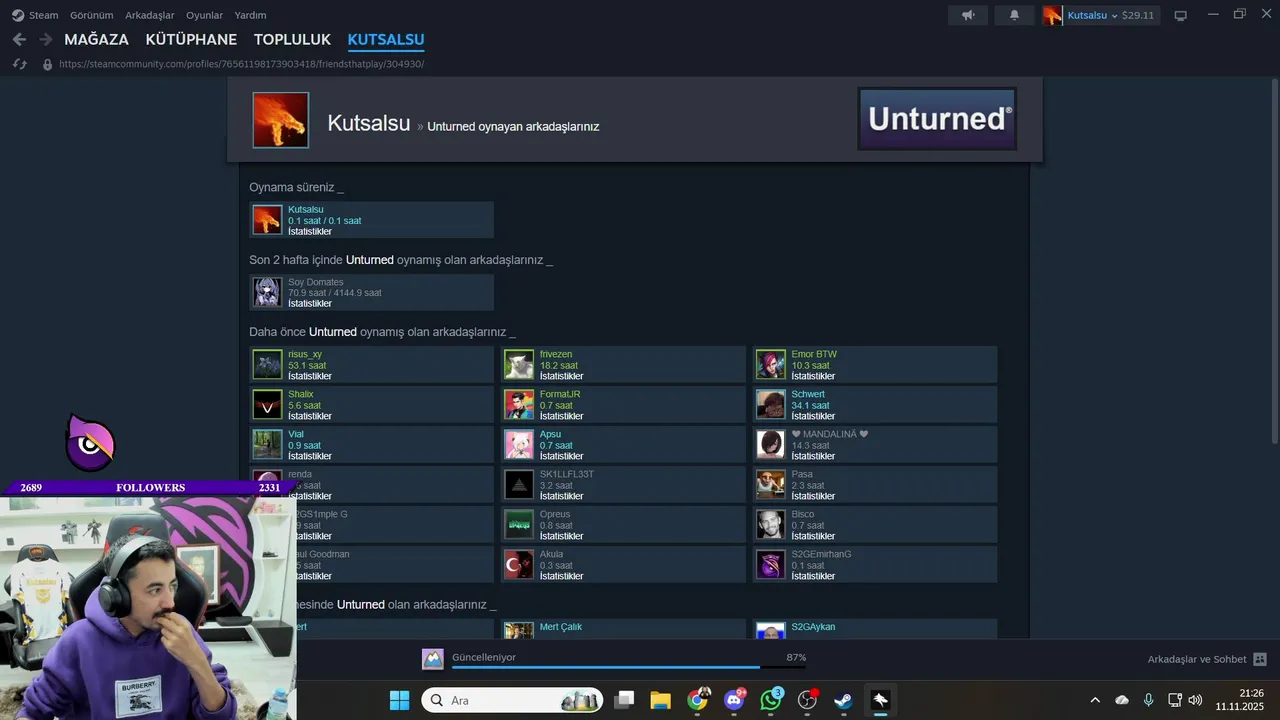The height and width of the screenshot is (720, 1280).
Task: Open the Steam announcements megaphone icon
Action: (x=968, y=15)
